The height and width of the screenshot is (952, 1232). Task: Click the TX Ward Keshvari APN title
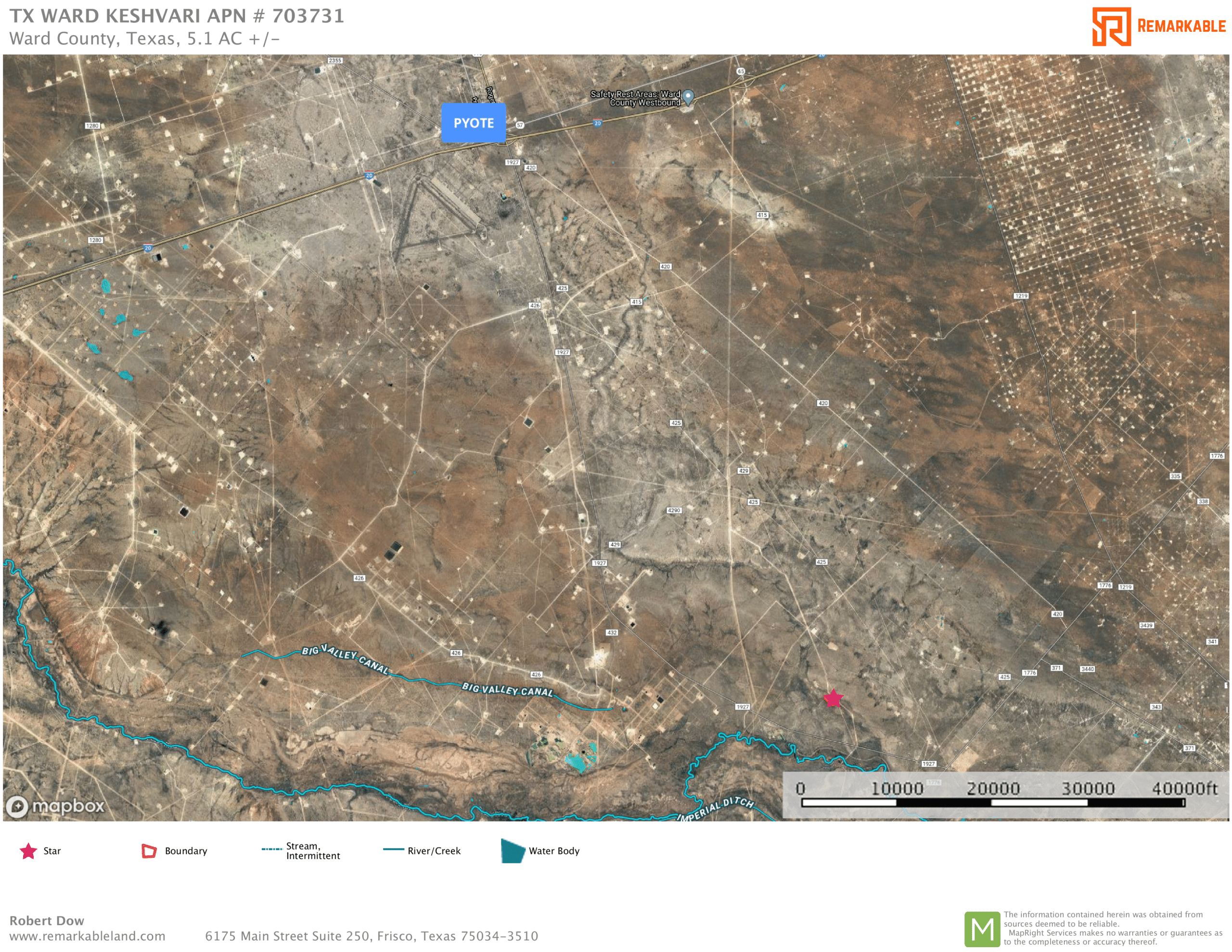(177, 16)
